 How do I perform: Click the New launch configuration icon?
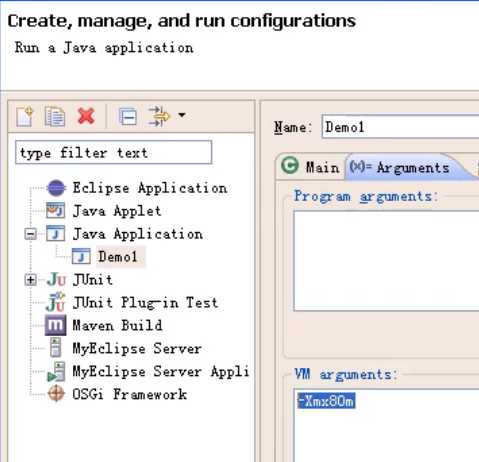(x=25, y=116)
